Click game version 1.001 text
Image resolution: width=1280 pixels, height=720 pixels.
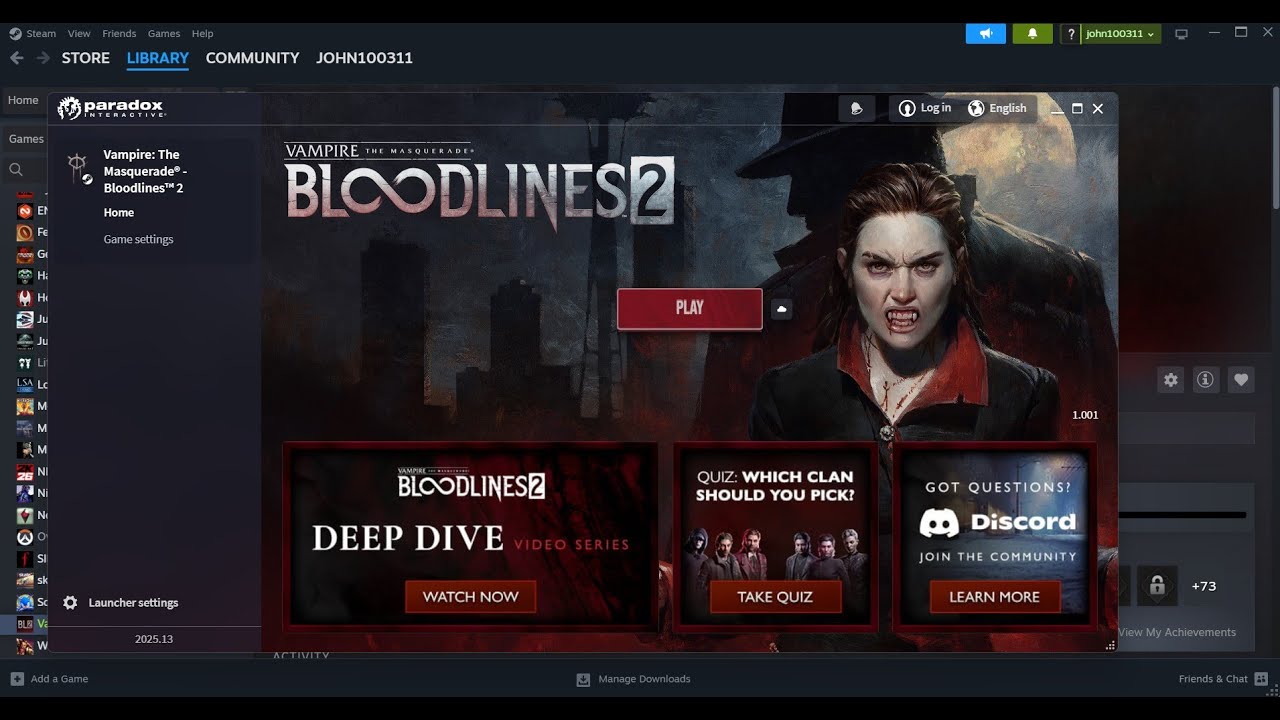point(1085,415)
